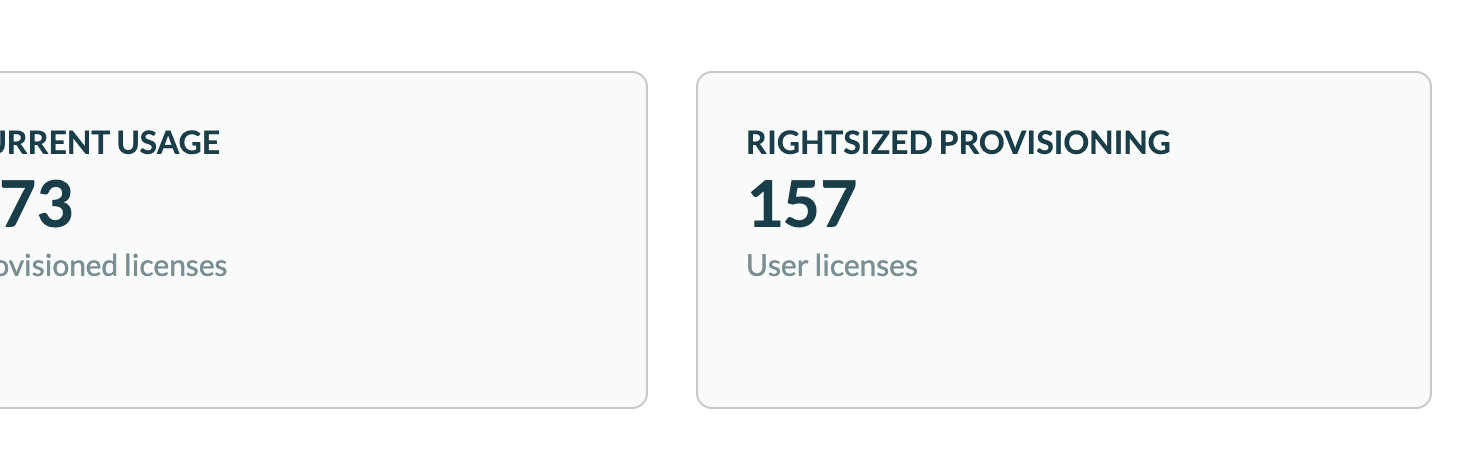Click the word PROVISIONING in the heading
1472x453 pixels.
point(1056,143)
